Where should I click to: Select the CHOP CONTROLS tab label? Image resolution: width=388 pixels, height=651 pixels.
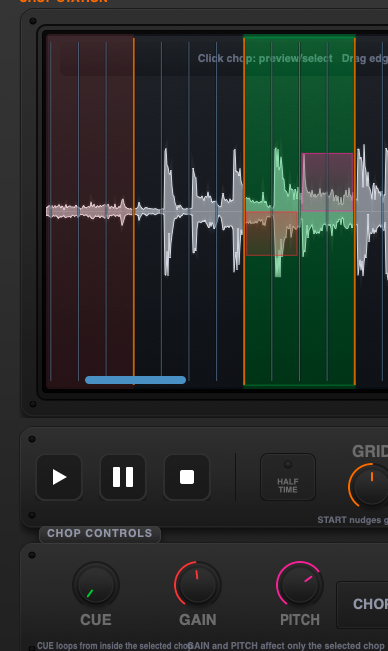100,533
